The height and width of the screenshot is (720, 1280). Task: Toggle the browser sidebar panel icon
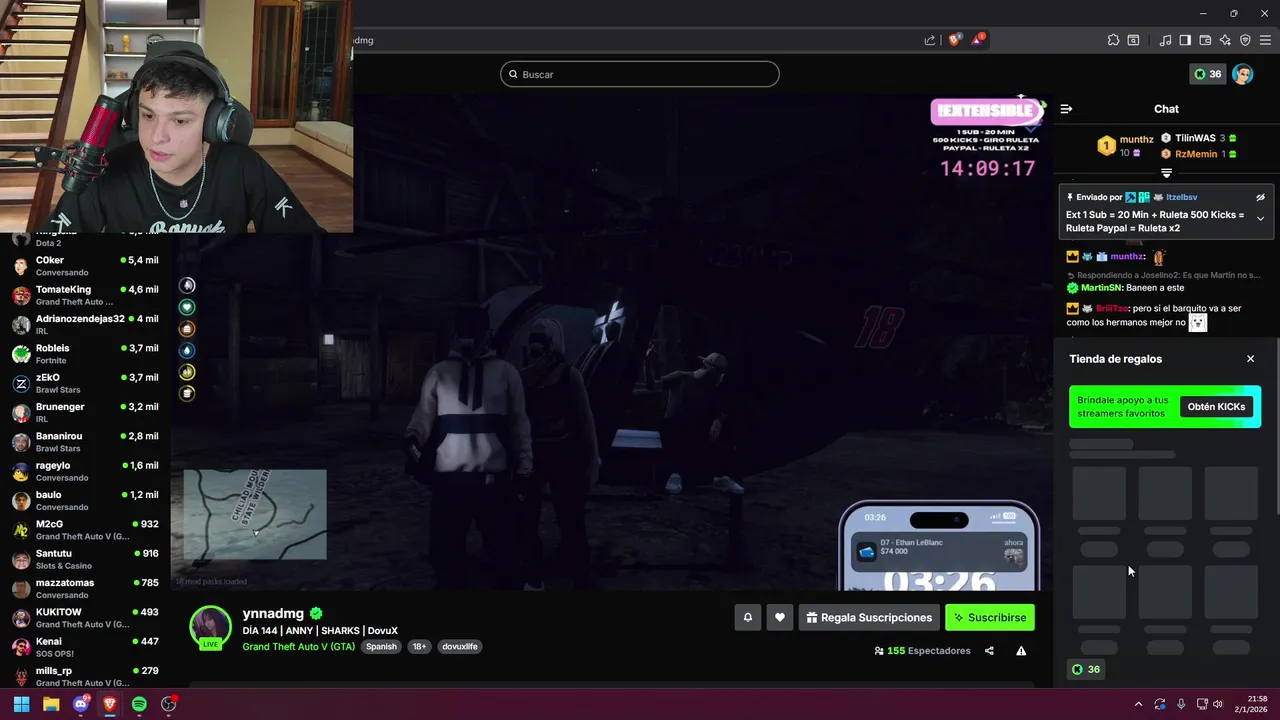click(1185, 40)
